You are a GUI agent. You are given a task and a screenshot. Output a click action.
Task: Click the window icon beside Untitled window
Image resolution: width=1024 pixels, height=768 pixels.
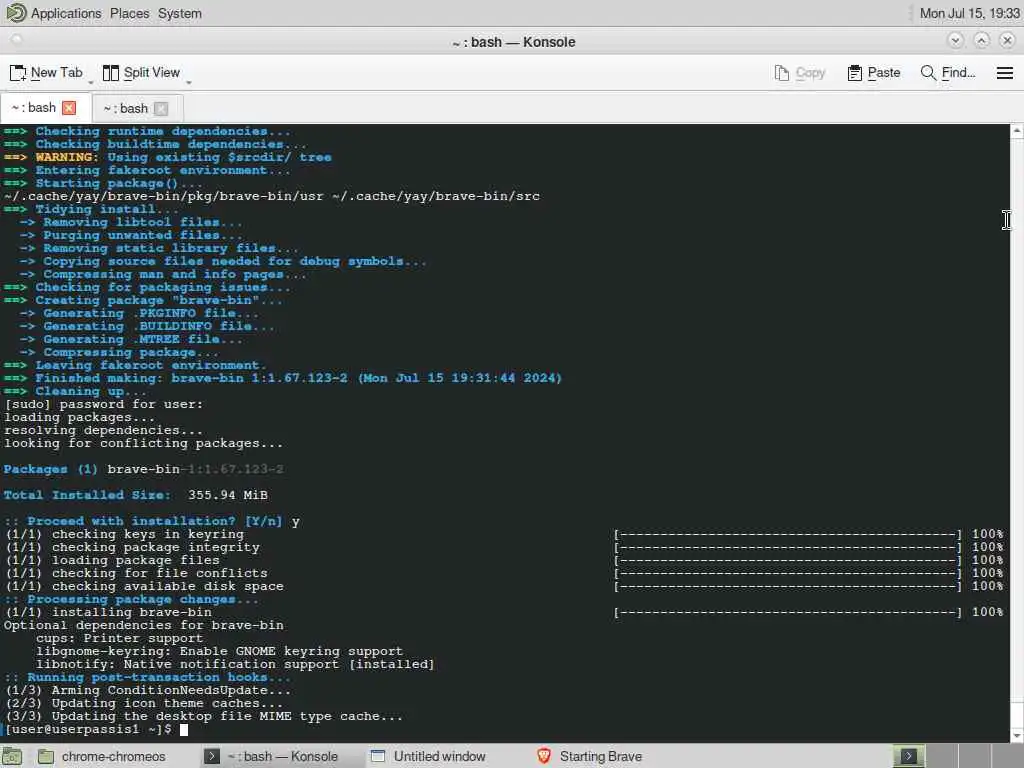pos(377,756)
